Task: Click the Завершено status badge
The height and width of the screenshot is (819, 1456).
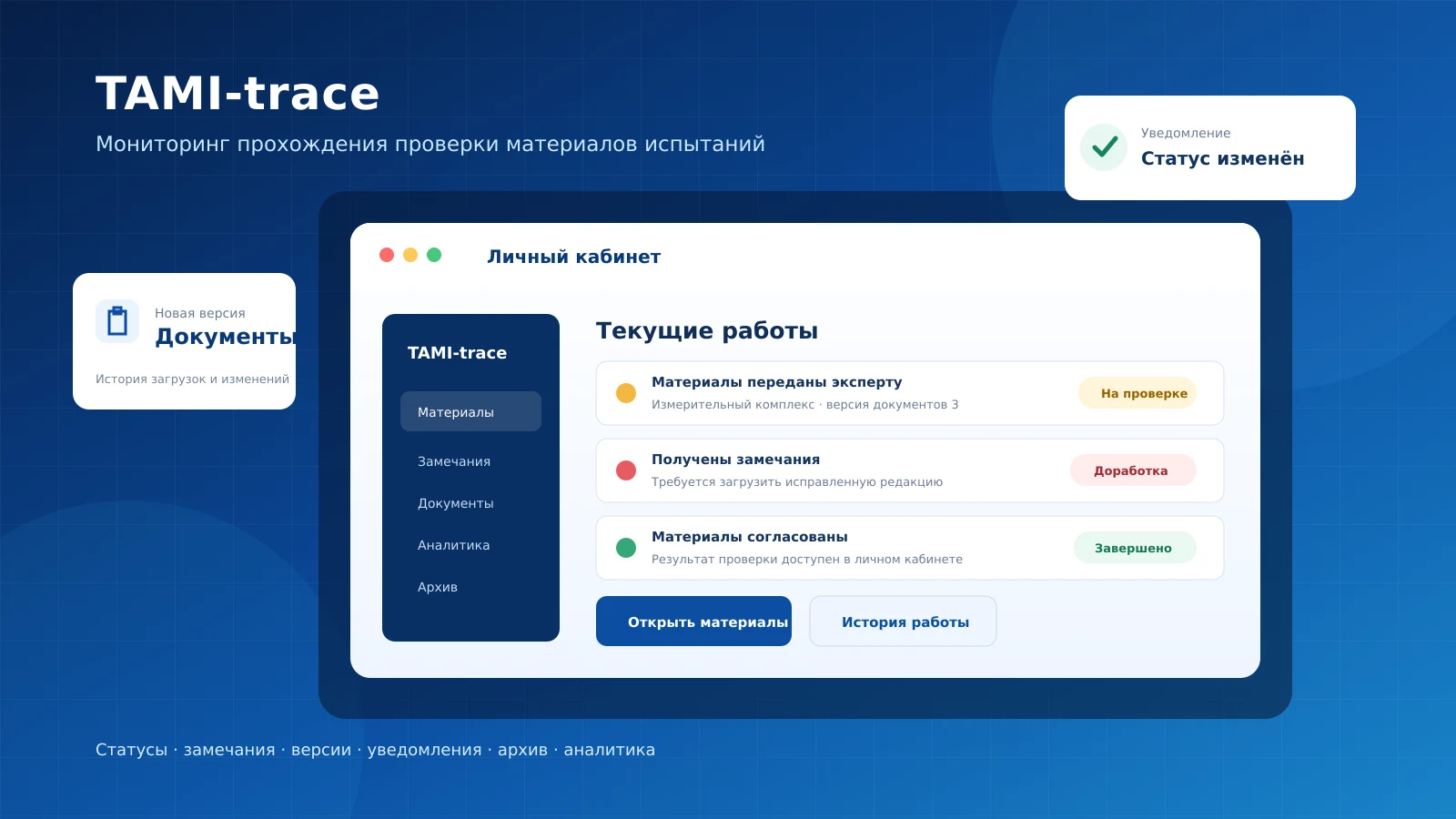Action: point(1135,548)
